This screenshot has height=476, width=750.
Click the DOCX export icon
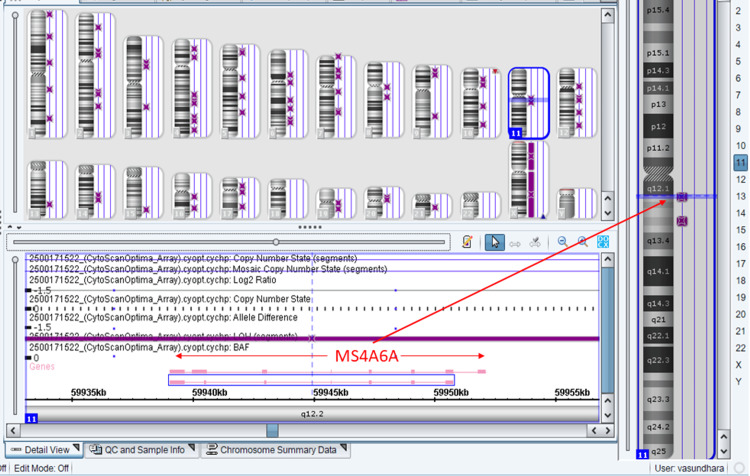pos(603,242)
